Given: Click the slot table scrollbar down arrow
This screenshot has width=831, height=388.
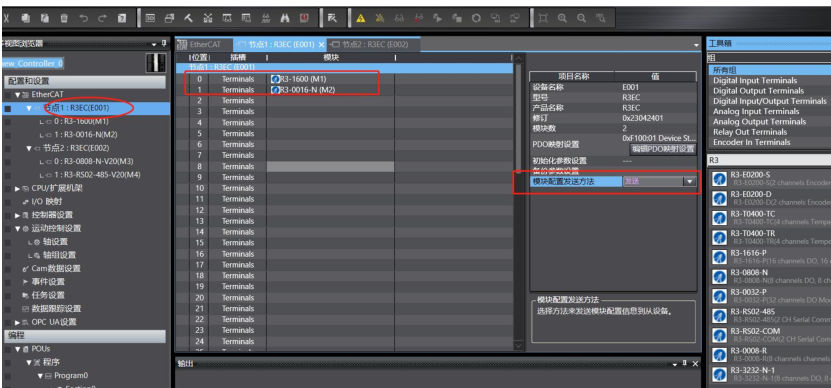Looking at the screenshot, I should click(518, 345).
